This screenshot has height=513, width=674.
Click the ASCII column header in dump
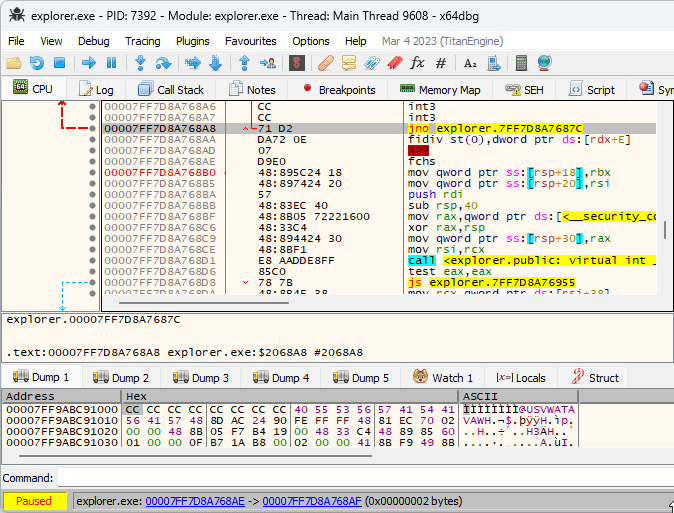518,396
